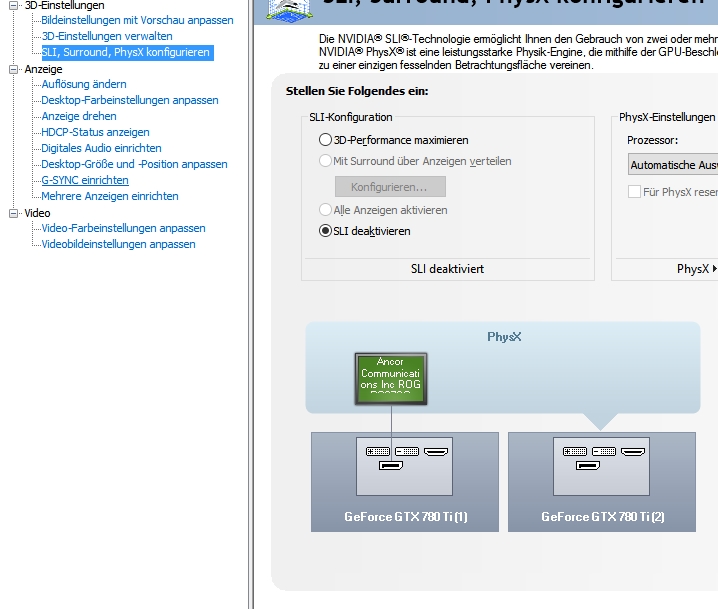The height and width of the screenshot is (609, 718).
Task: Select SLI, Surround, PhysX konfigurieren
Action: click(x=126, y=52)
